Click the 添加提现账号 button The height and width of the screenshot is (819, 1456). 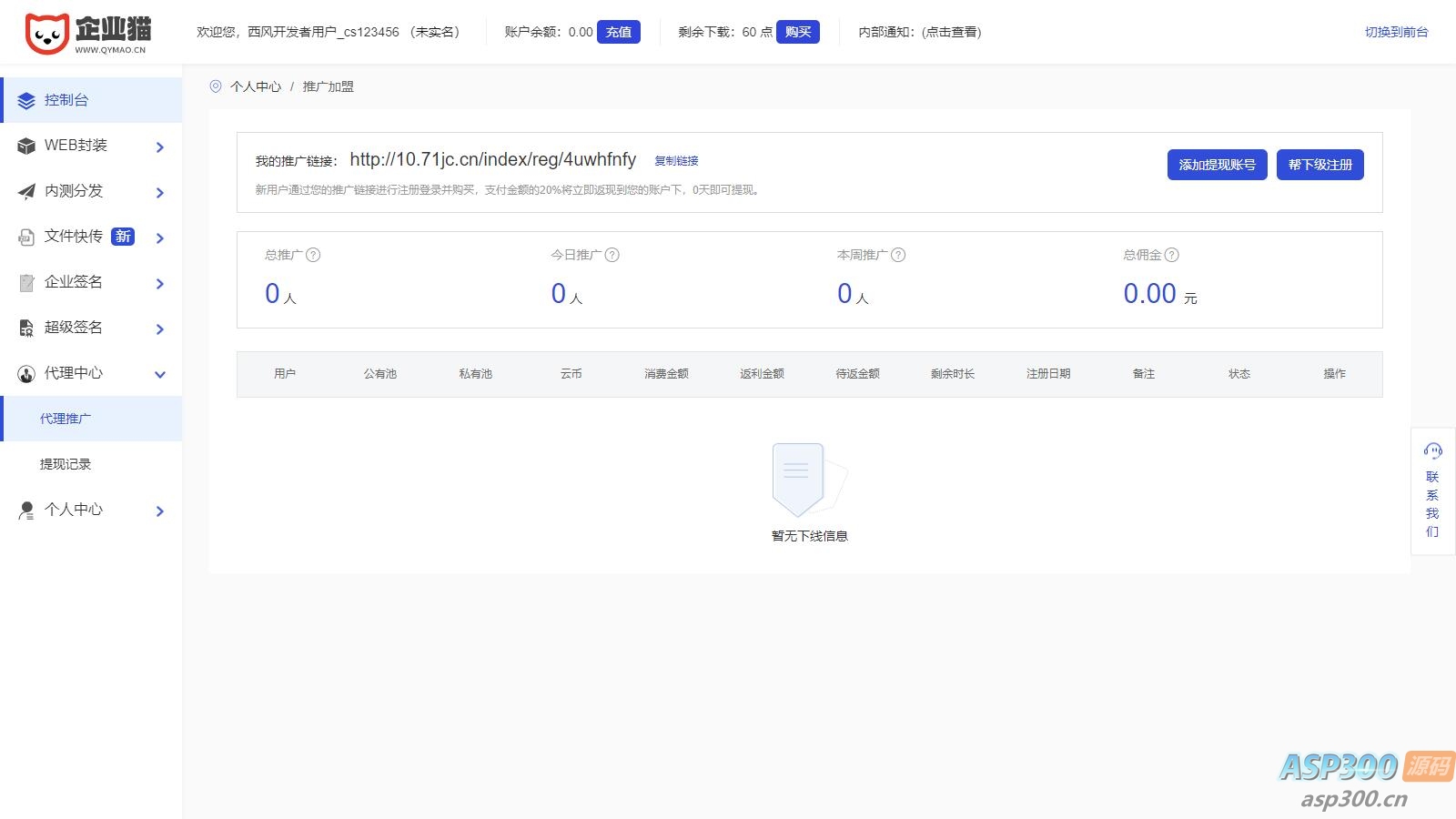tap(1217, 165)
